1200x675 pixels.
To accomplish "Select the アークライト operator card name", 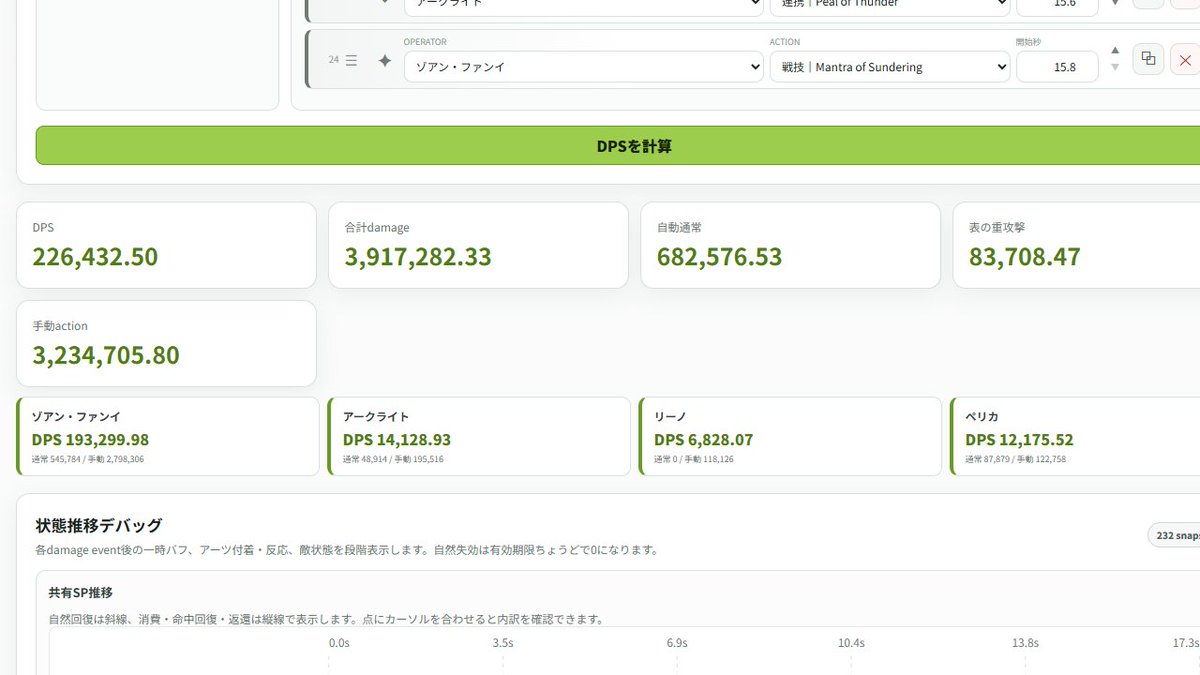I will (376, 416).
